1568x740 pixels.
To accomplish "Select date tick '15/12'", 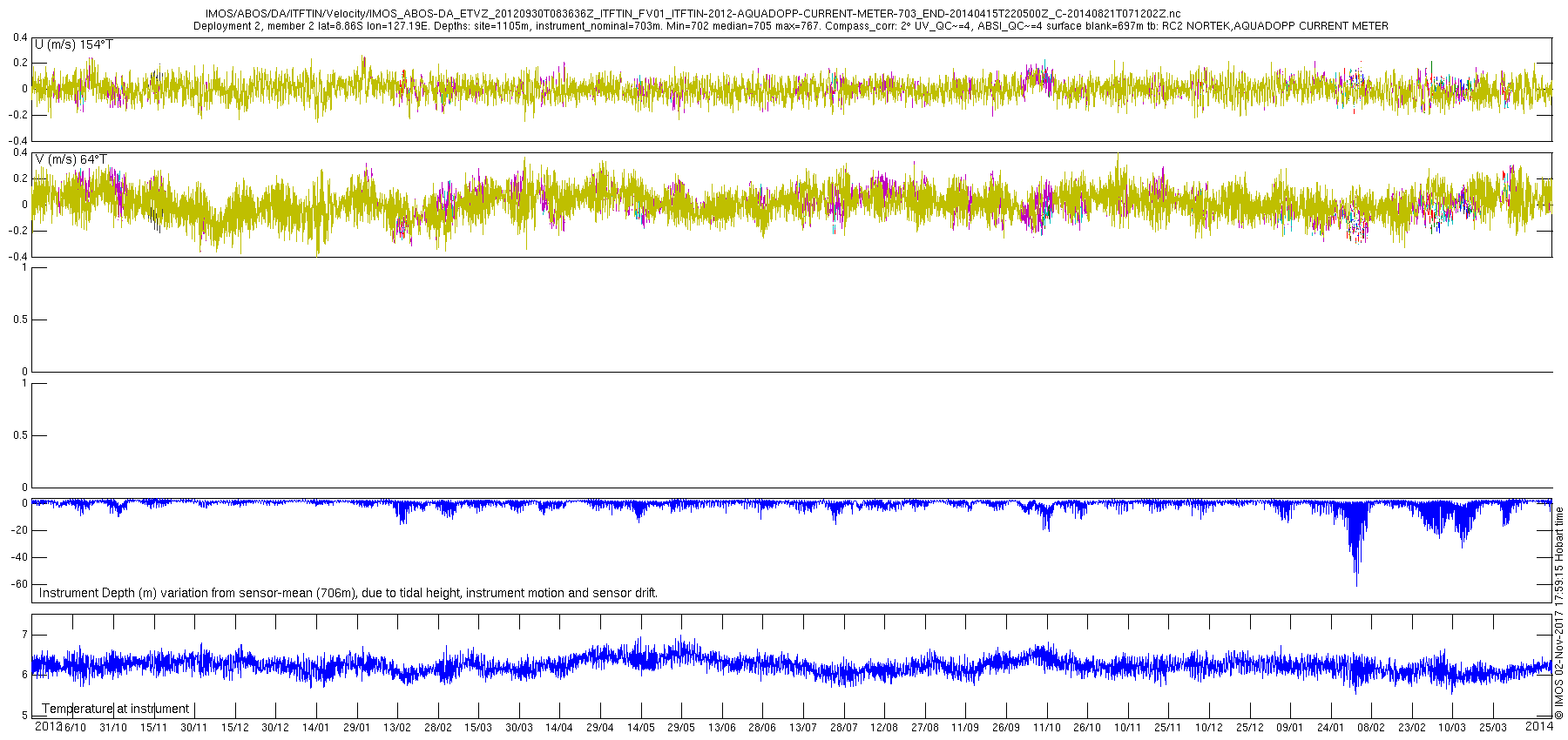I will click(x=235, y=728).
